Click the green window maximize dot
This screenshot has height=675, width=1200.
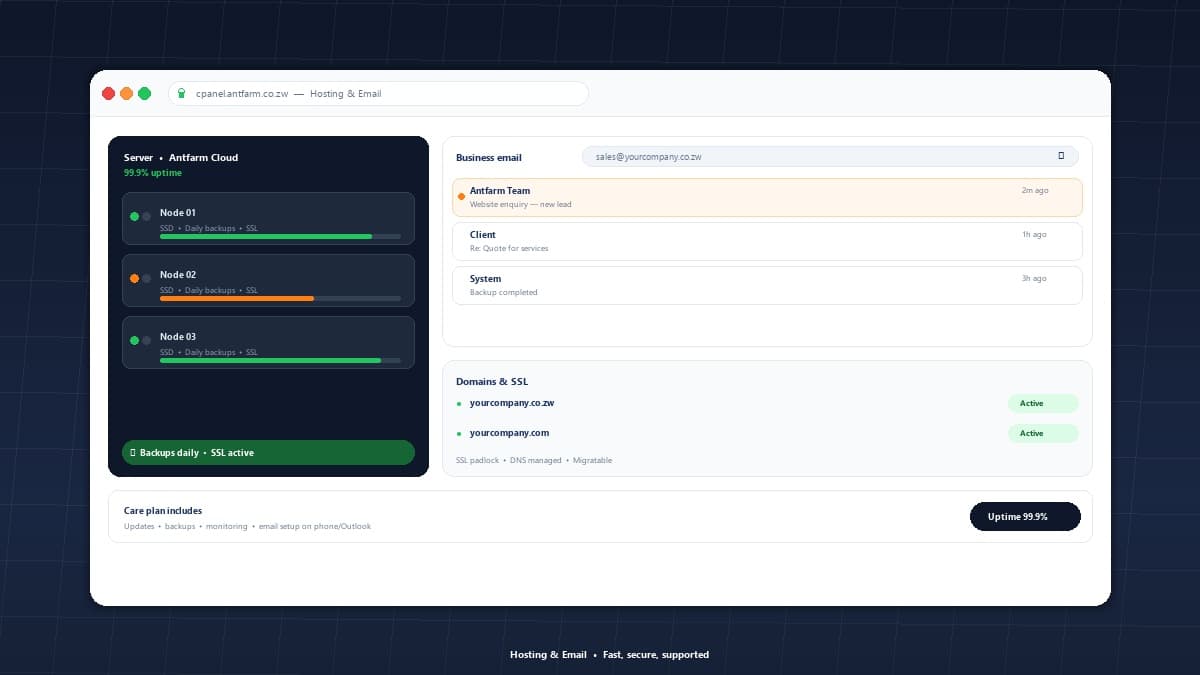pos(144,94)
